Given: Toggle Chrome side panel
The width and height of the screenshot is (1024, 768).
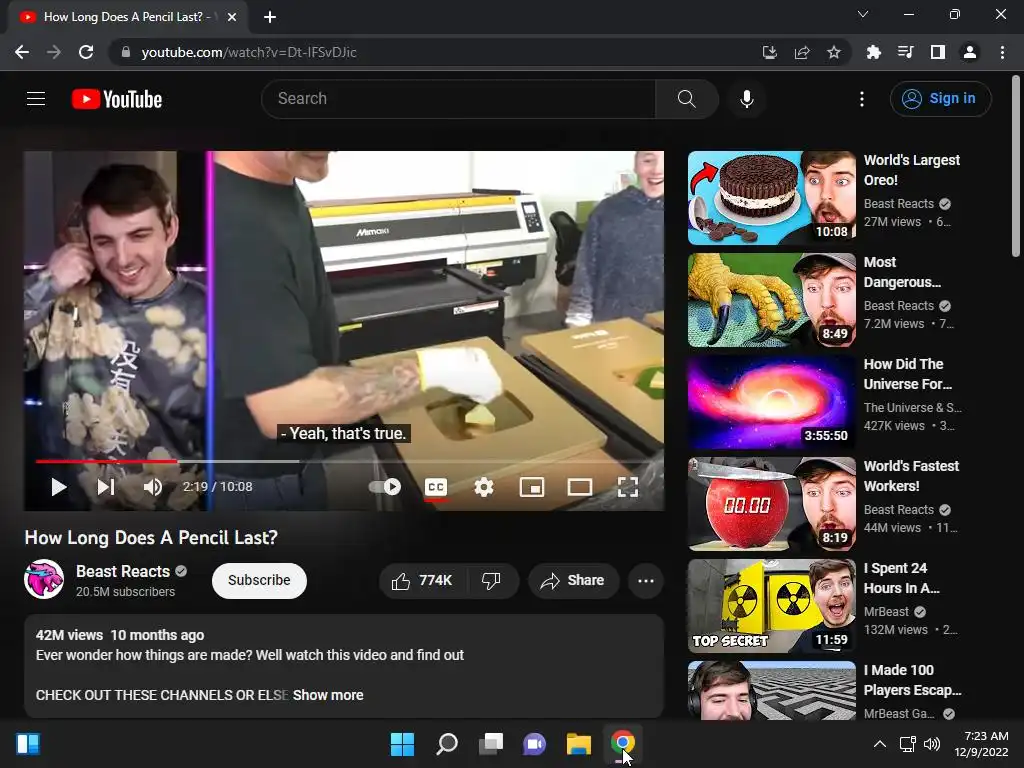Looking at the screenshot, I should [938, 52].
